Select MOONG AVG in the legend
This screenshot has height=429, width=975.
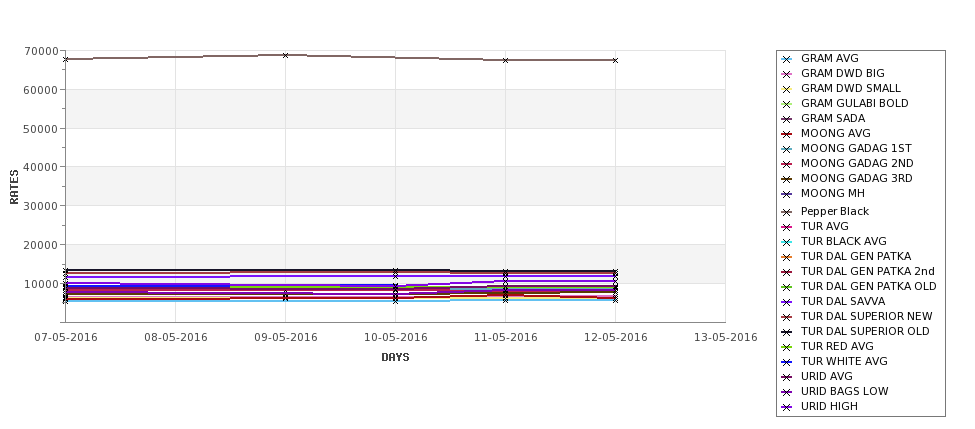point(826,133)
